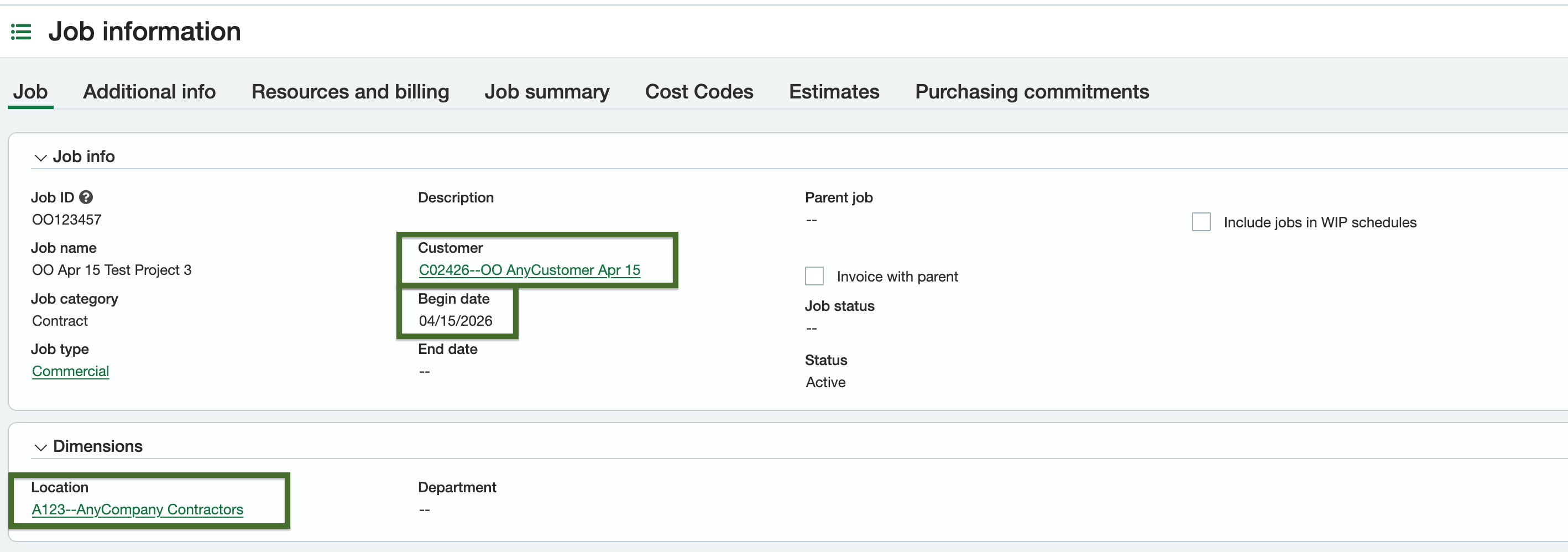Screen dimensions: 1568x552
Task: Switch to the Additional info tab
Action: [149, 92]
